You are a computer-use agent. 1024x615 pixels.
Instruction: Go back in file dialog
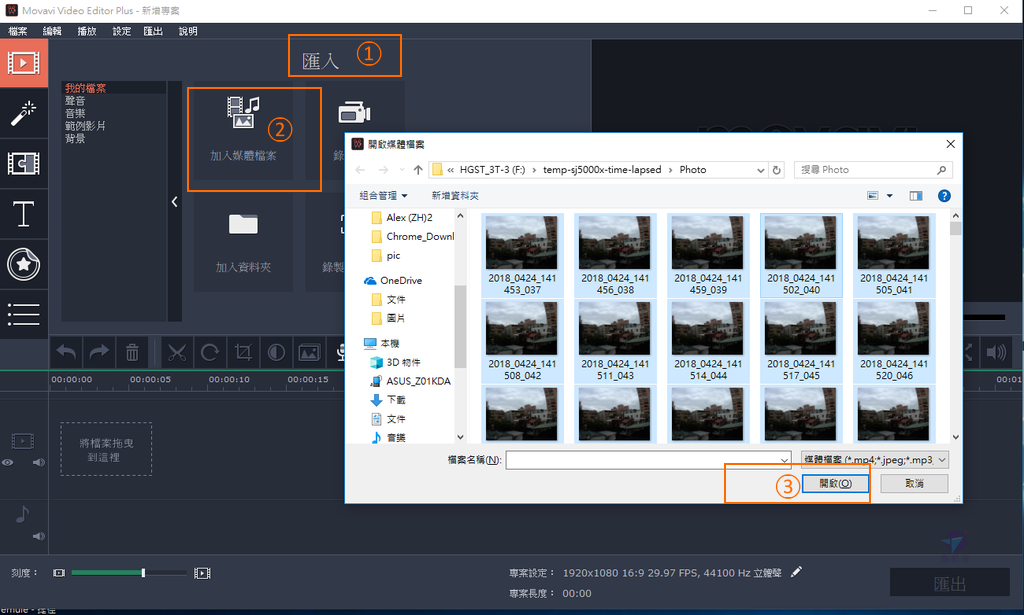[x=360, y=170]
